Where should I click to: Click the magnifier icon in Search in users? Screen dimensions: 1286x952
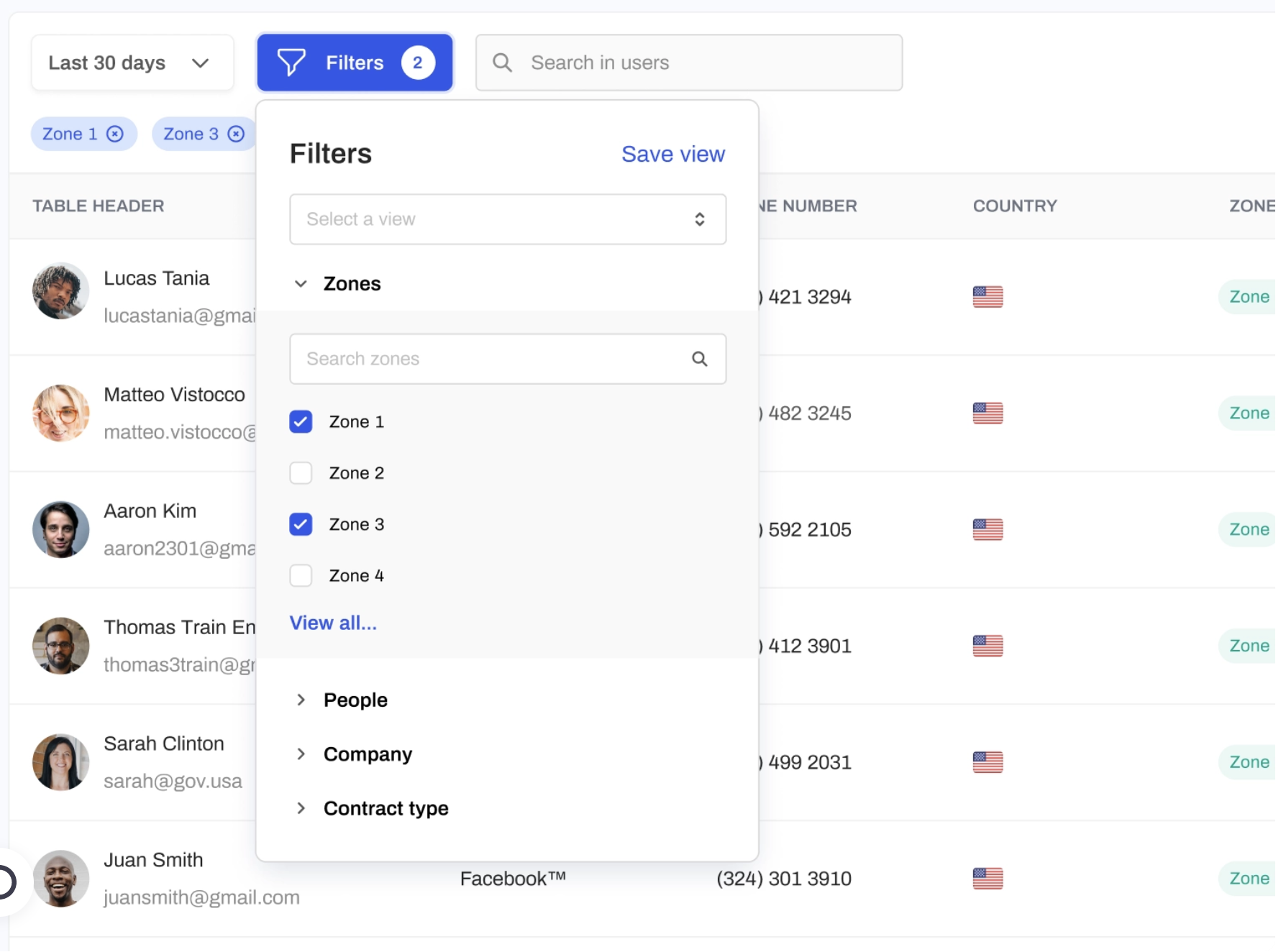[502, 63]
